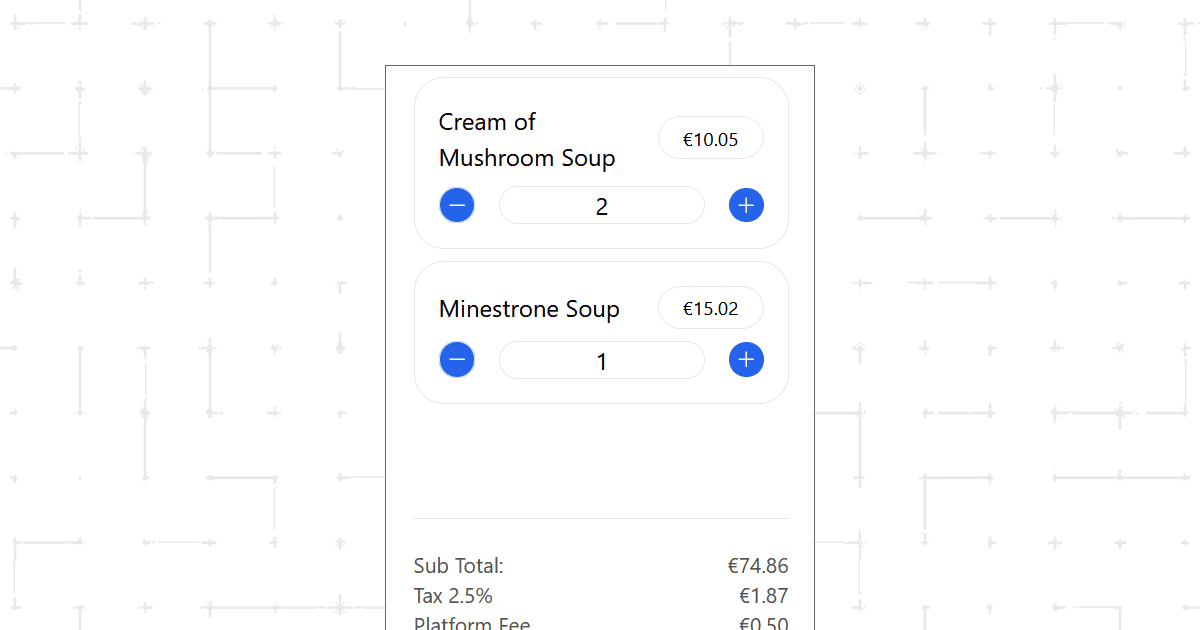Decrease Cream of Mushroom Soup quantity
Screen dimensions: 1200x630
click(x=457, y=205)
